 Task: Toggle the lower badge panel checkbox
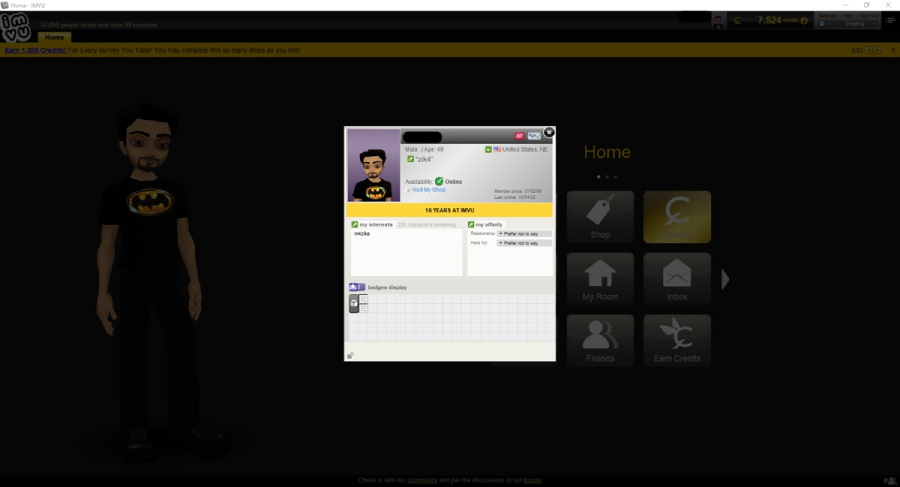[363, 308]
